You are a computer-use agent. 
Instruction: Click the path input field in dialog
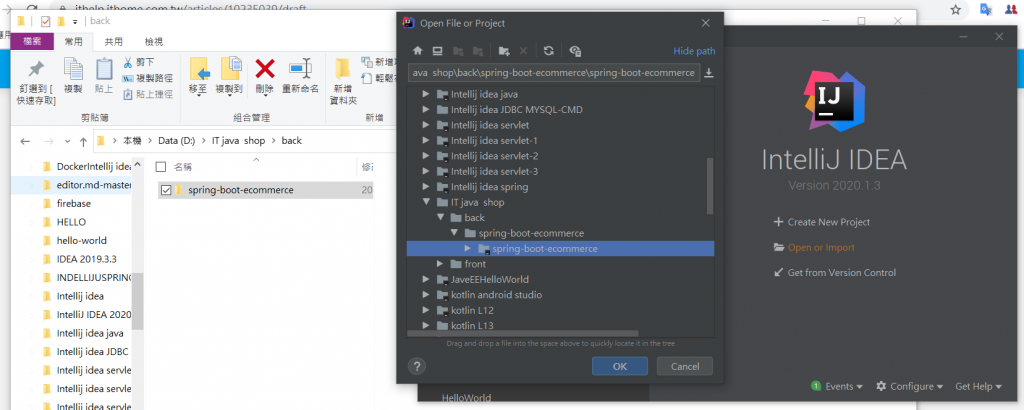coord(553,72)
